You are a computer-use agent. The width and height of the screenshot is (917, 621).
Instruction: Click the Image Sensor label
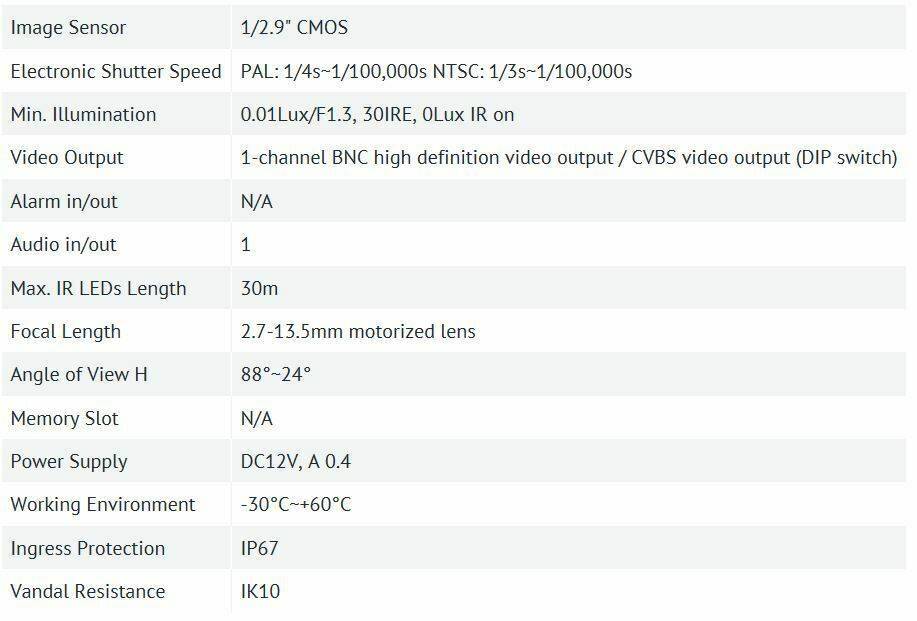click(x=68, y=27)
